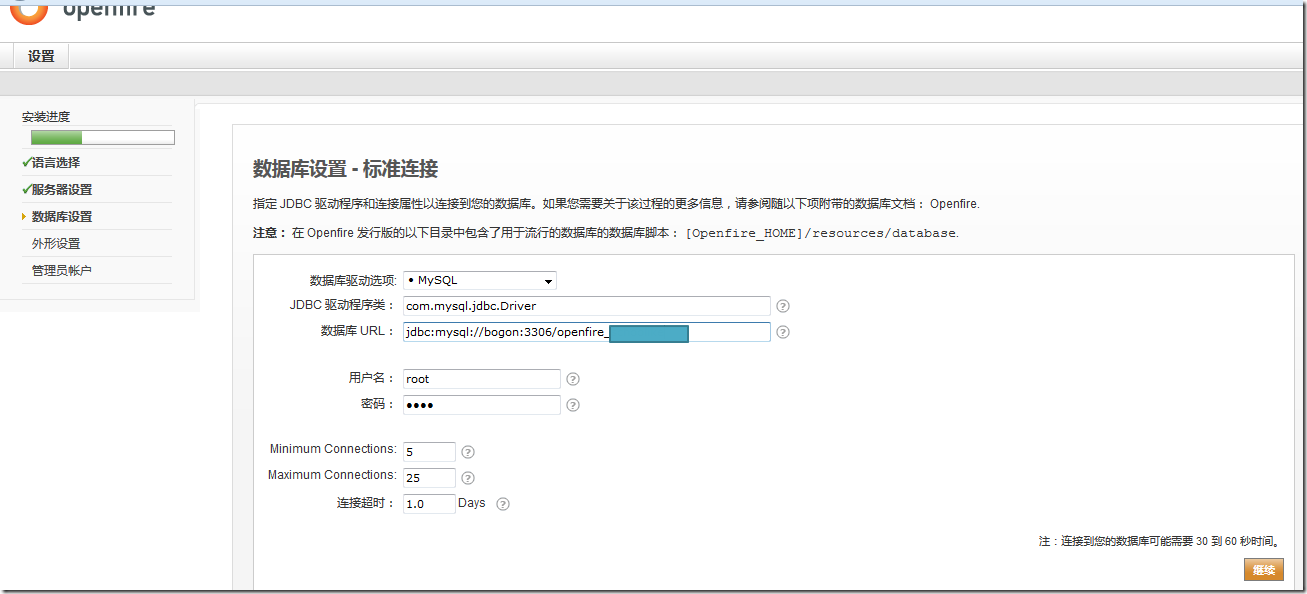
Task: Click the checkmark beside 服务器设置
Action: pyautogui.click(x=26, y=189)
